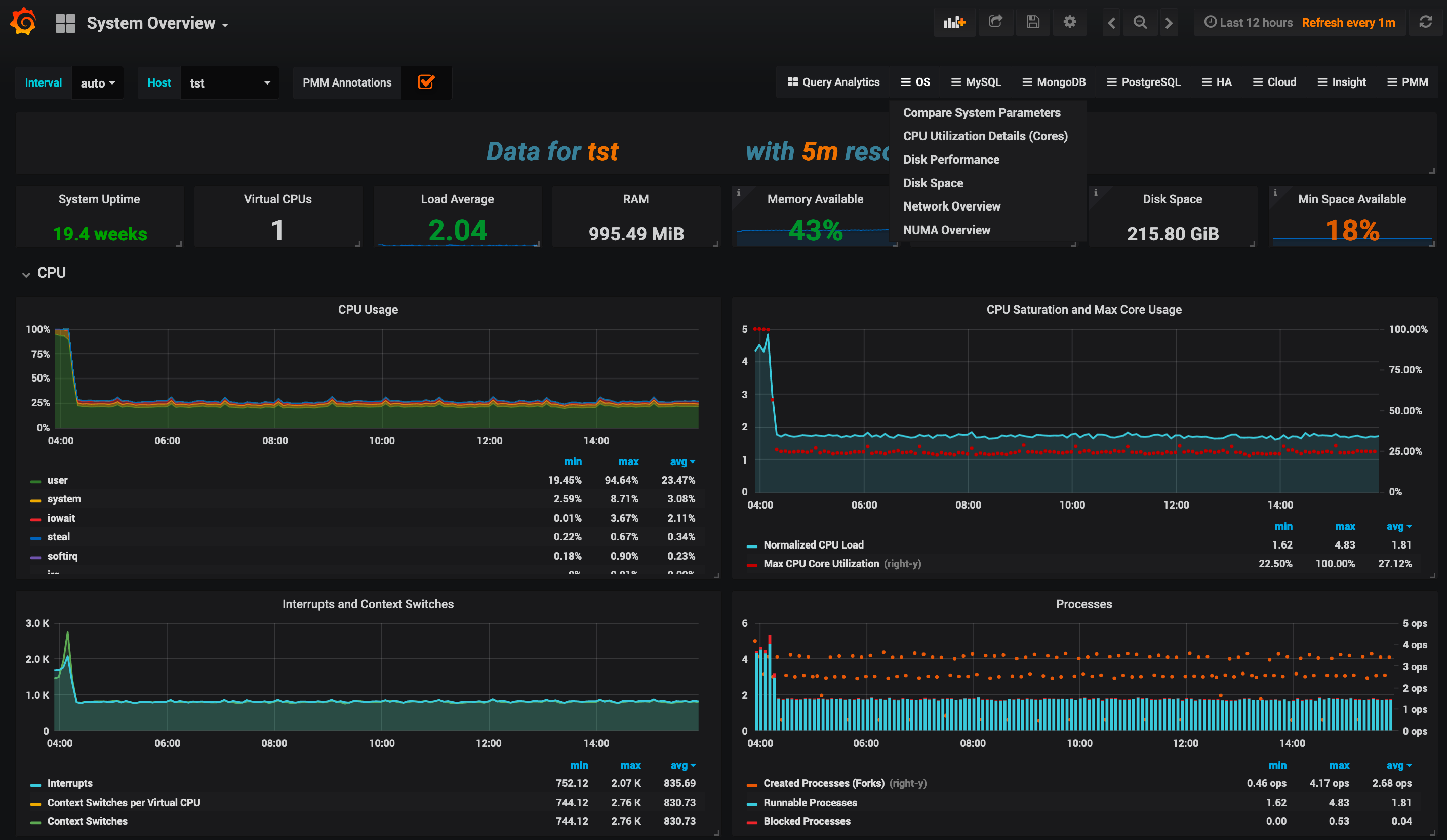The width and height of the screenshot is (1447, 840).
Task: Click the refresh dashboard icon
Action: [x=1426, y=22]
